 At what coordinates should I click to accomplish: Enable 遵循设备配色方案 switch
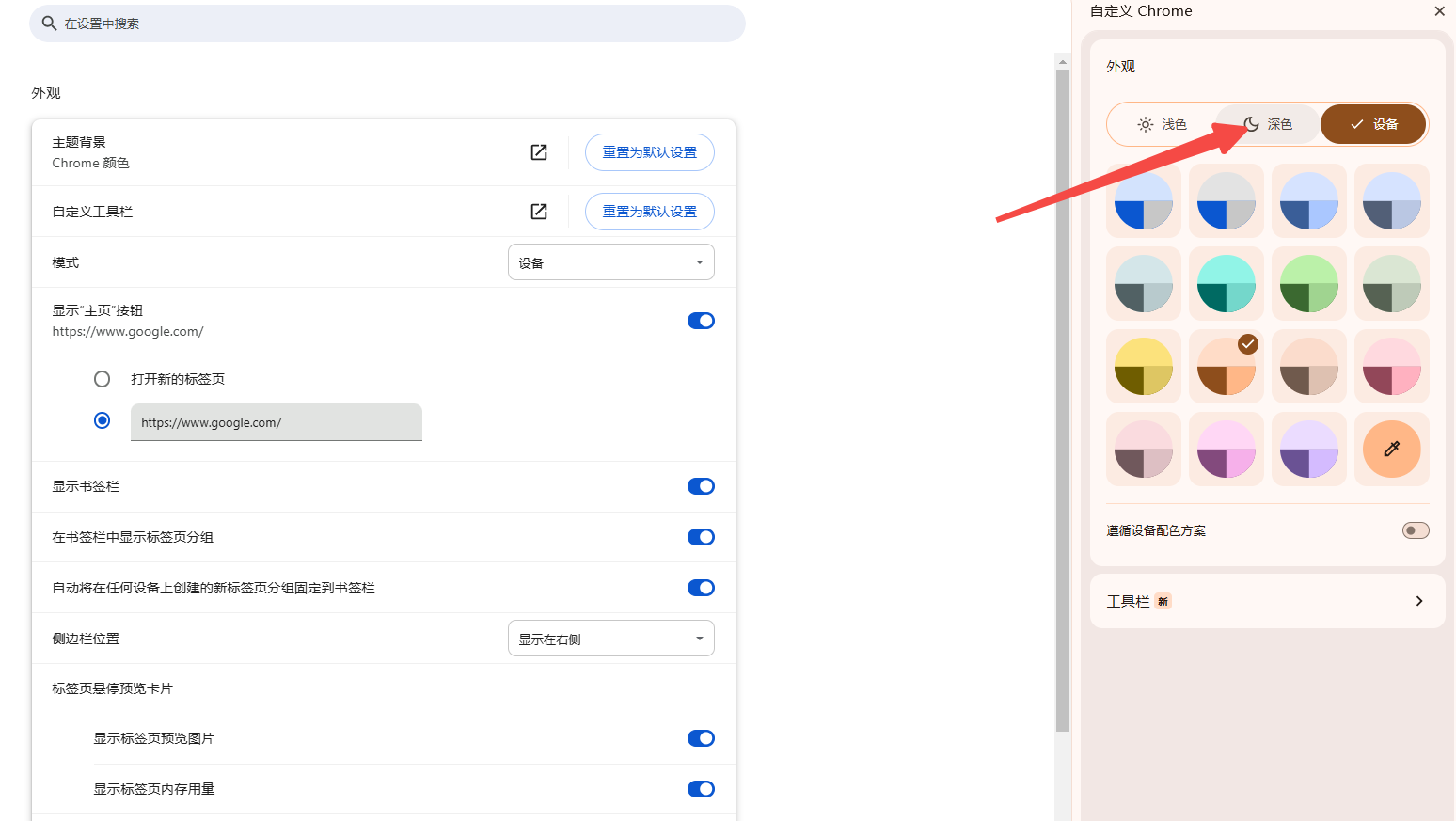[1416, 530]
